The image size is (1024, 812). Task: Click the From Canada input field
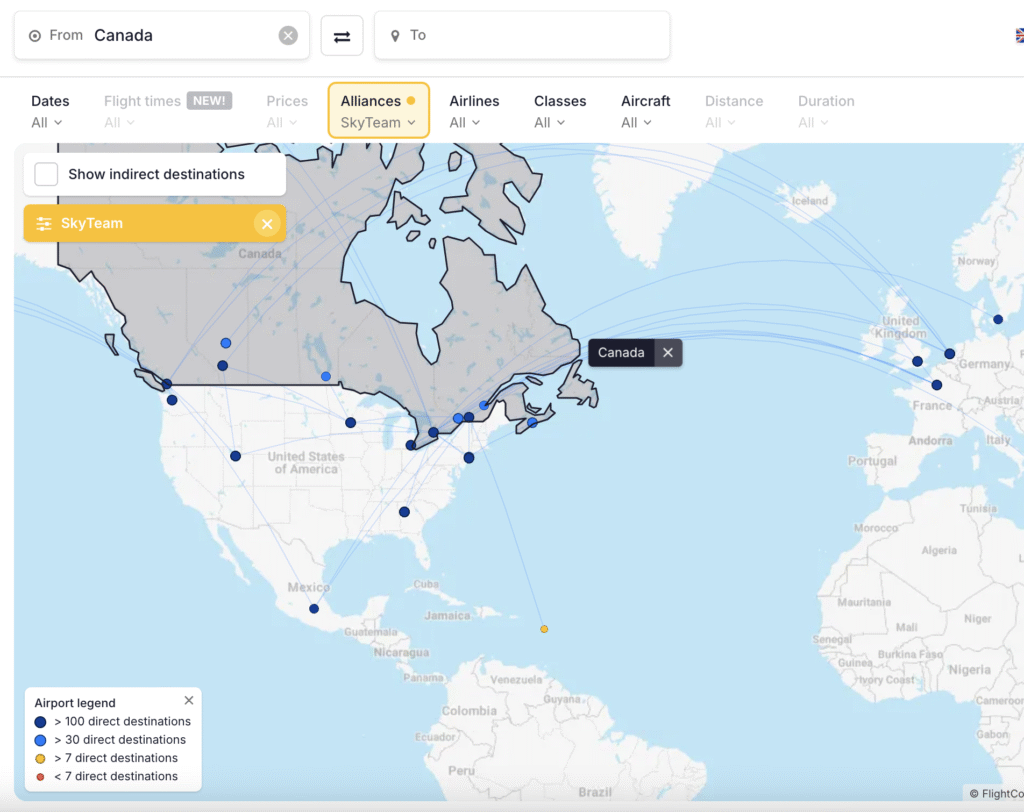coord(180,36)
